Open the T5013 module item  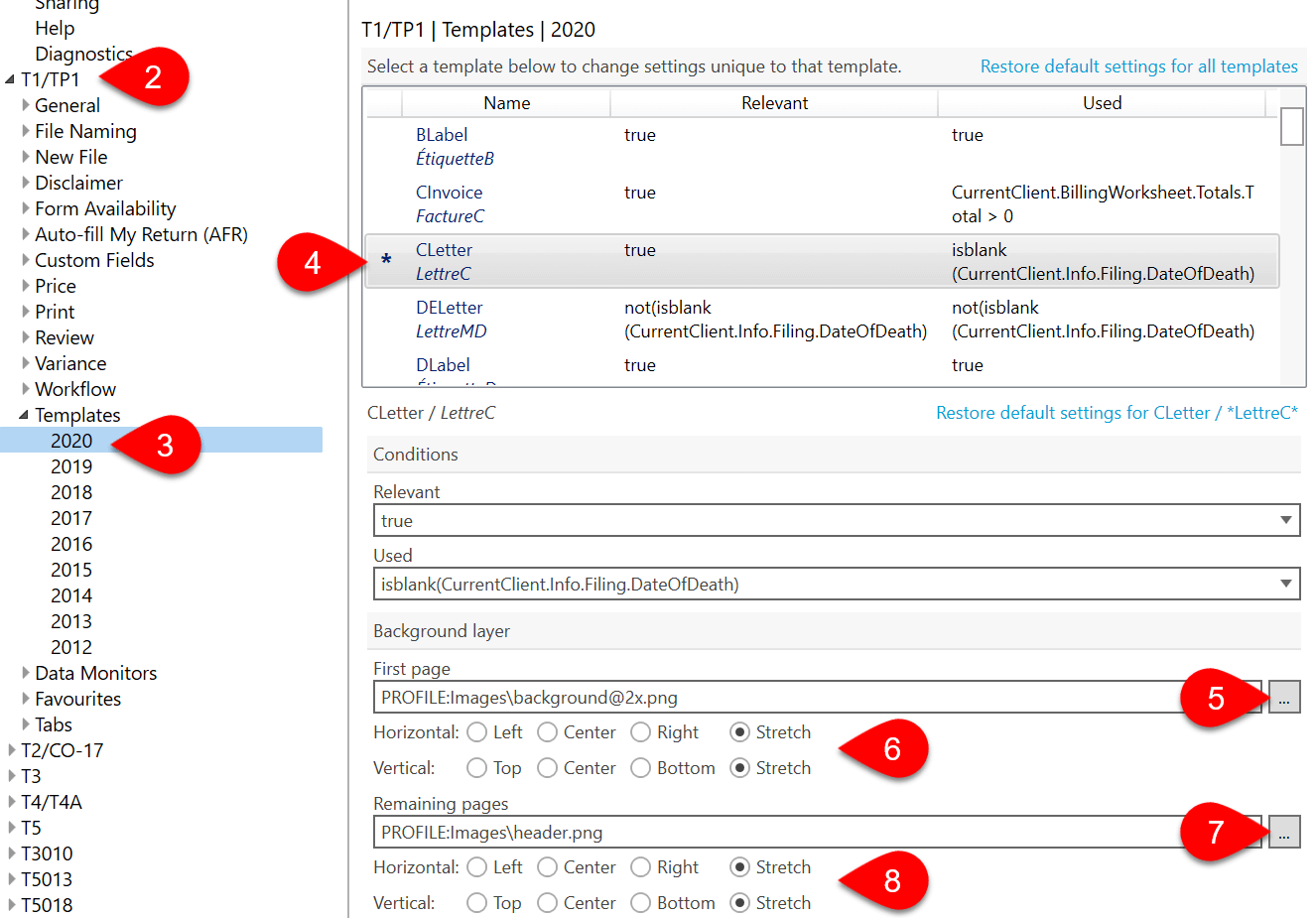[x=47, y=879]
